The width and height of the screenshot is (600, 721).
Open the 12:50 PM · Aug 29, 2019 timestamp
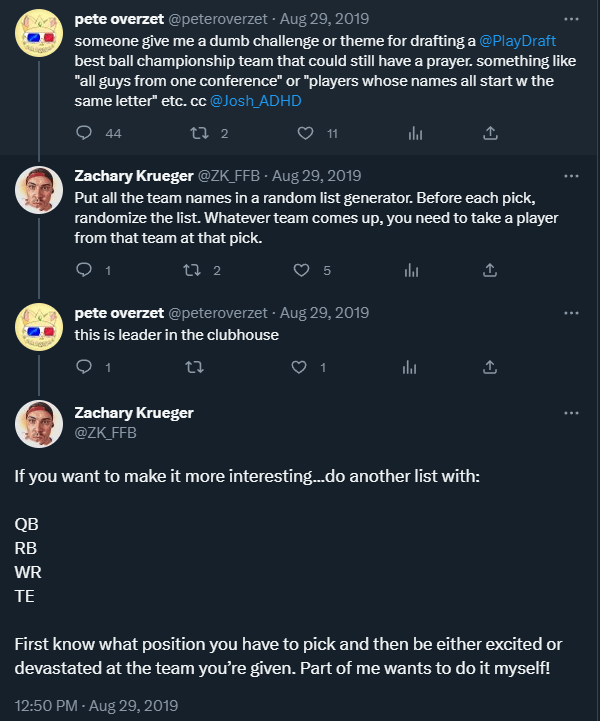(x=97, y=704)
